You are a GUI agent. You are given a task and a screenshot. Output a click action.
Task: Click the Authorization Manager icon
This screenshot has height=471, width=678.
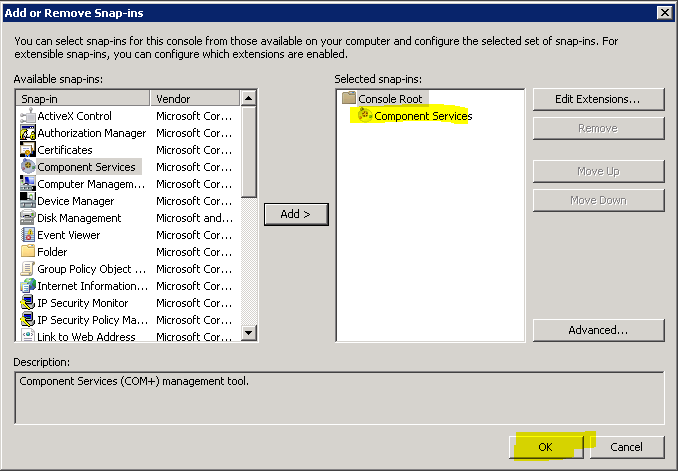28,133
